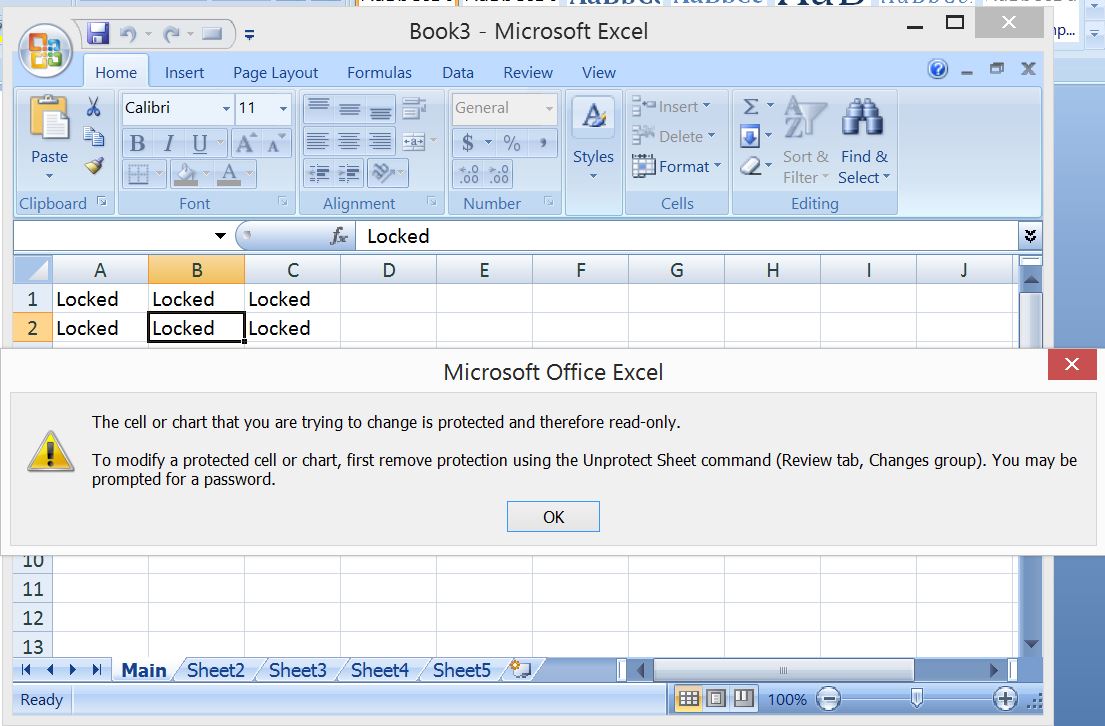Screen dimensions: 1105x726
Task: Click the Redo arrow in Quick Access
Action: pos(171,33)
